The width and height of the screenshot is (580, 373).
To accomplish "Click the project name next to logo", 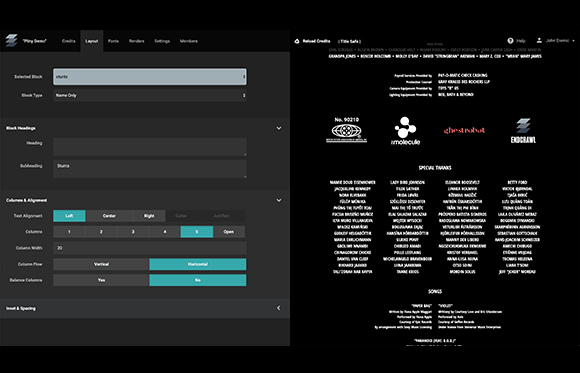I will pyautogui.click(x=34, y=41).
